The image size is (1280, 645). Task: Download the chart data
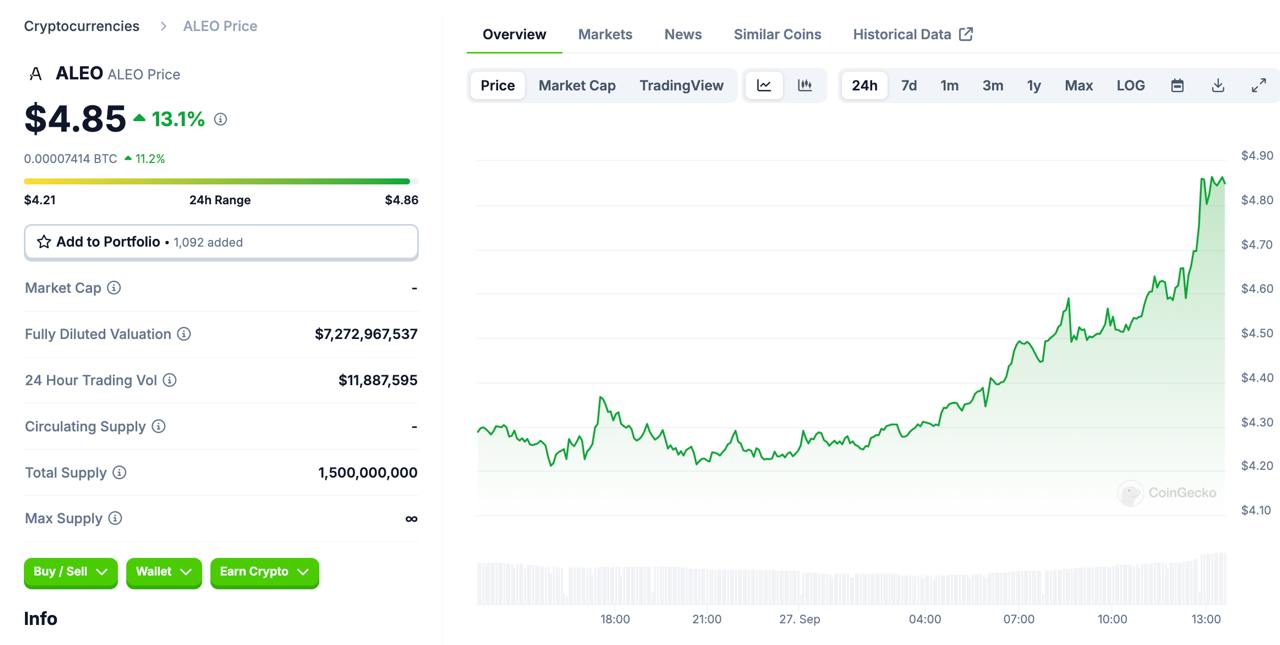point(1218,85)
